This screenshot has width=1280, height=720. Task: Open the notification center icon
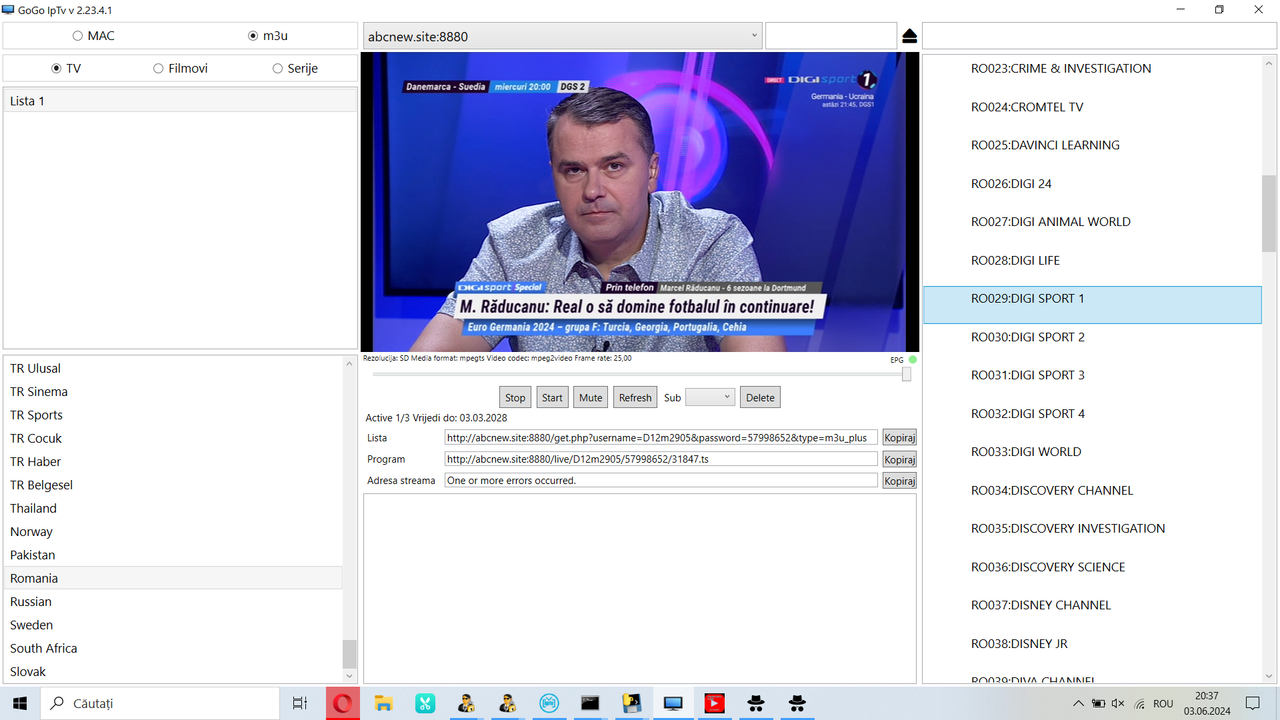point(1253,703)
